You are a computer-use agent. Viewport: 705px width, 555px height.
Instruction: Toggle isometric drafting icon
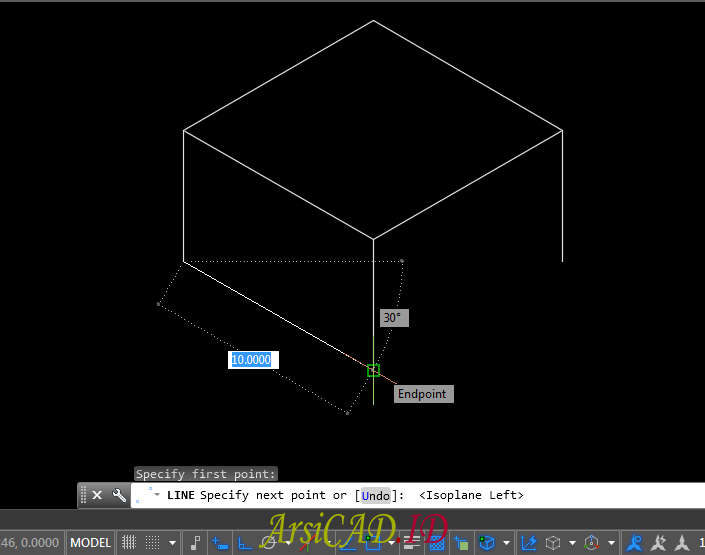(x=307, y=543)
